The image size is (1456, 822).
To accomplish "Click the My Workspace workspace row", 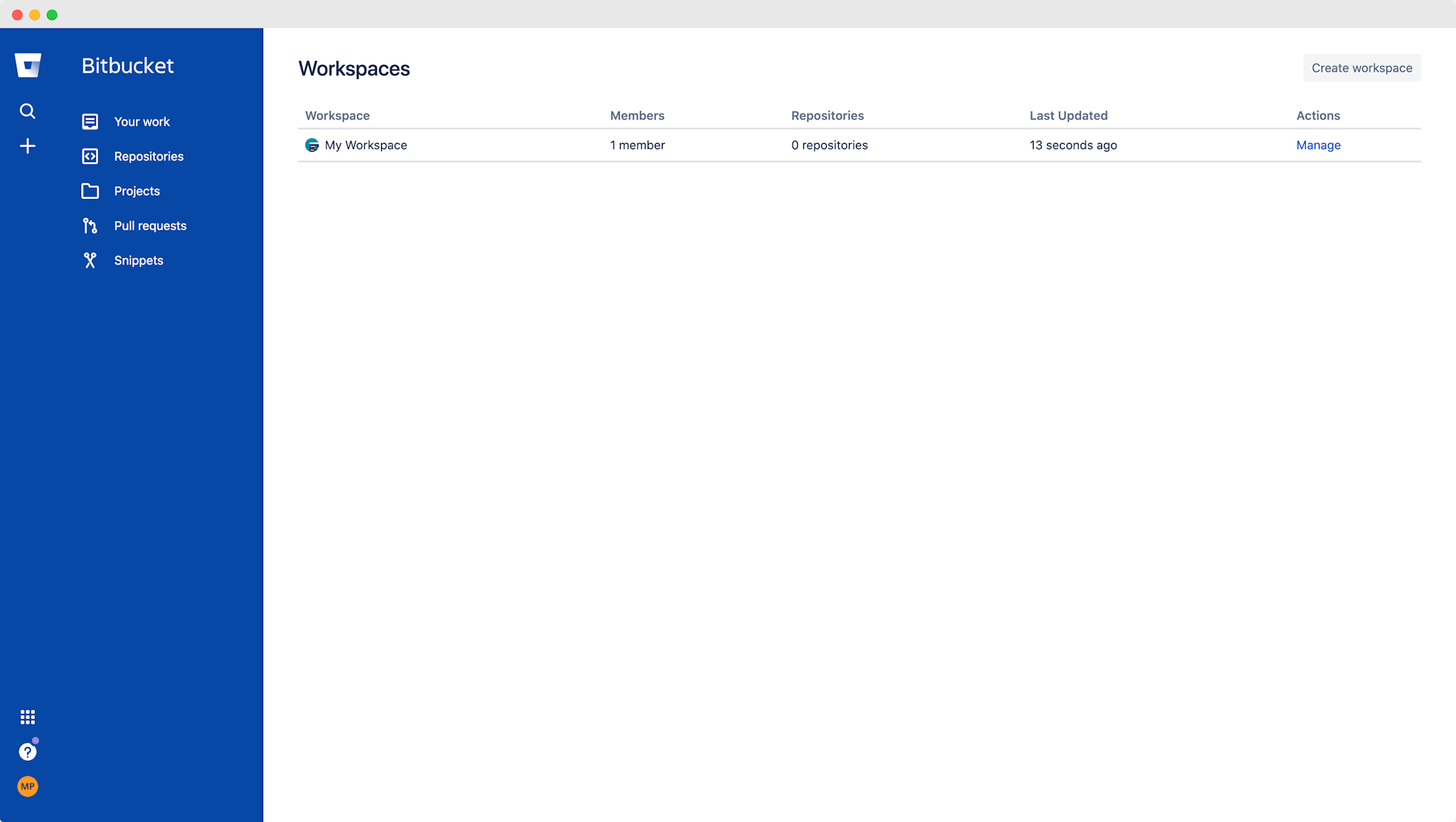I will click(365, 144).
